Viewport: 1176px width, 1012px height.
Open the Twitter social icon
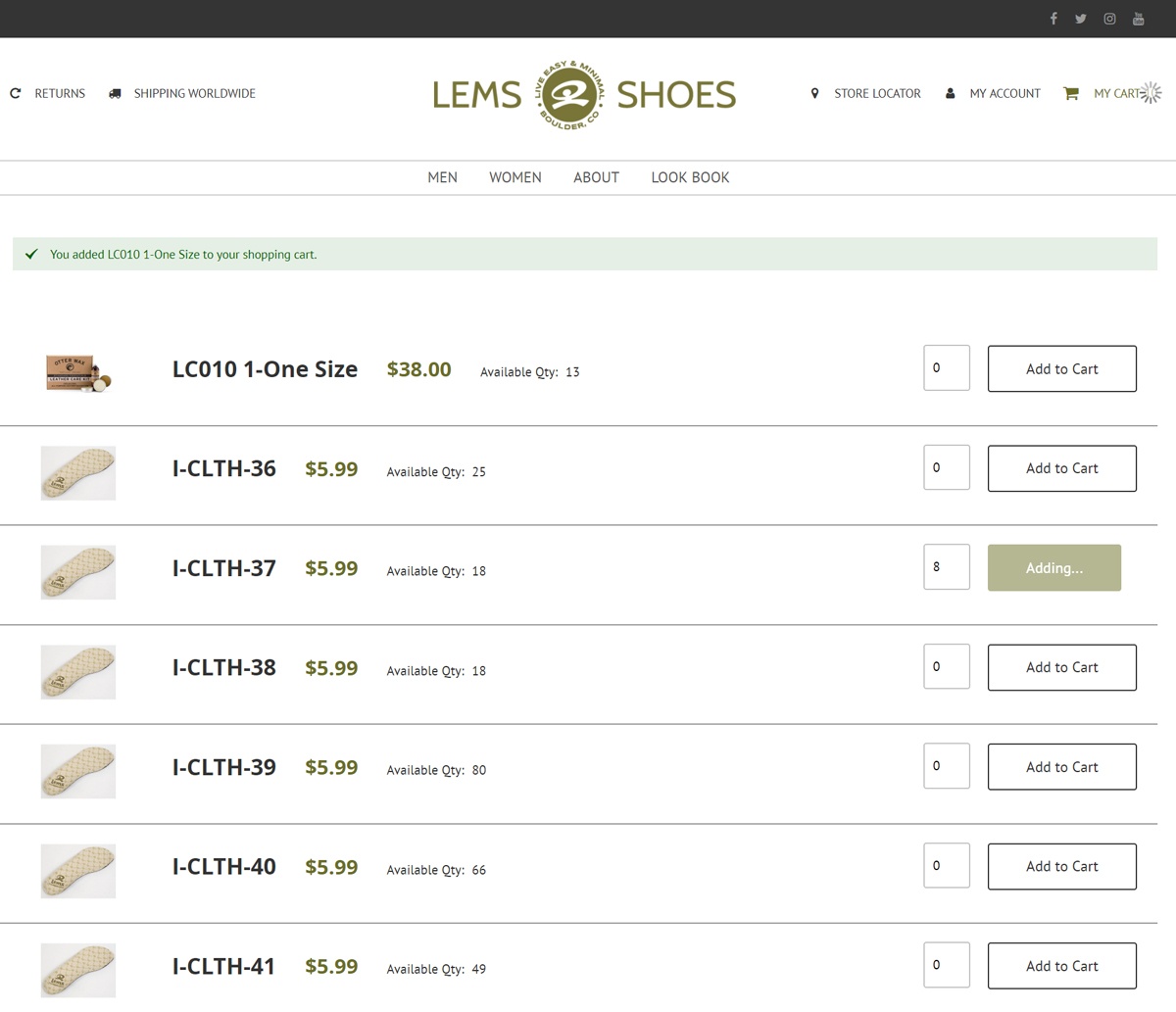tap(1081, 19)
